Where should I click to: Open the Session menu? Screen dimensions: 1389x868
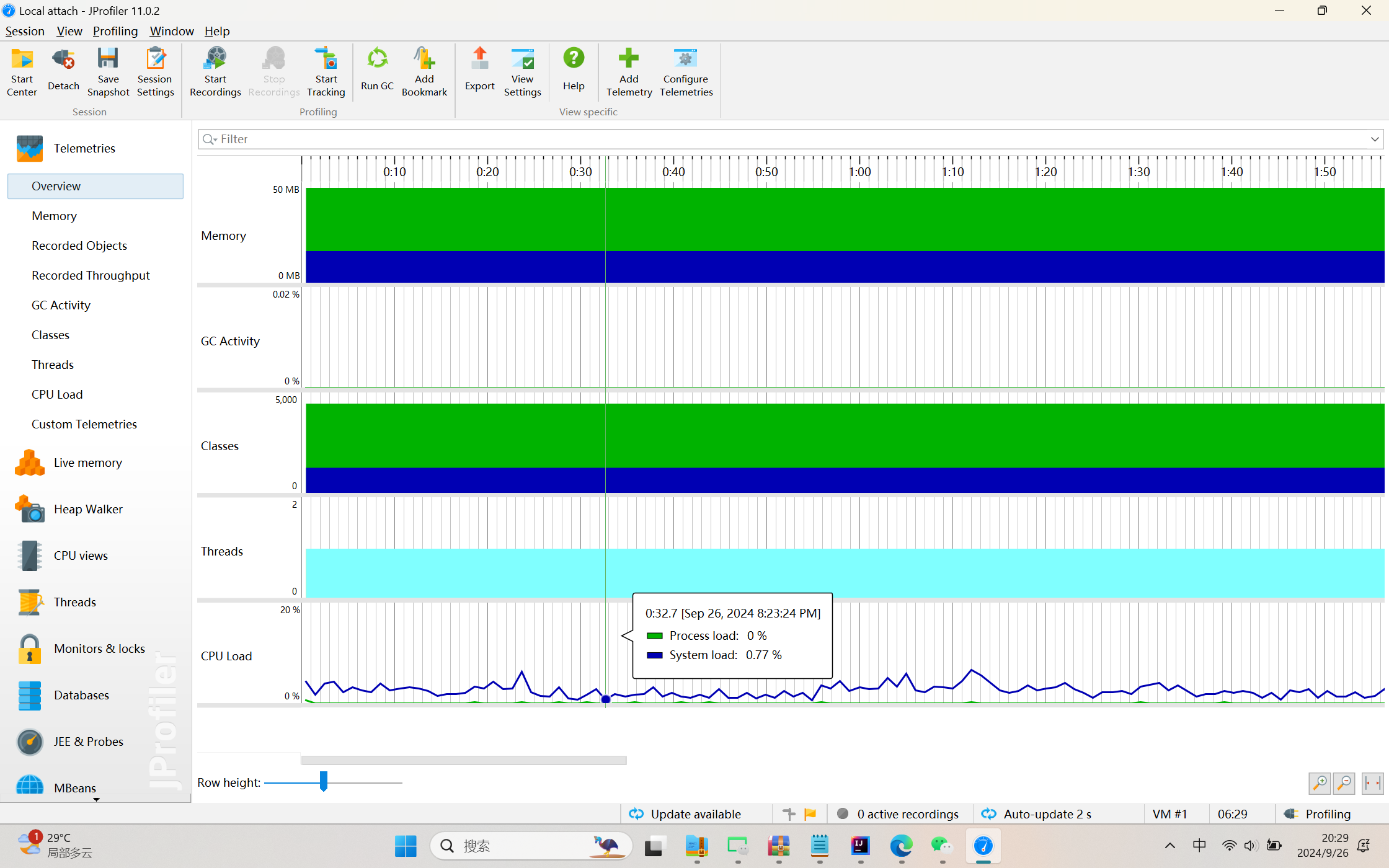click(25, 31)
